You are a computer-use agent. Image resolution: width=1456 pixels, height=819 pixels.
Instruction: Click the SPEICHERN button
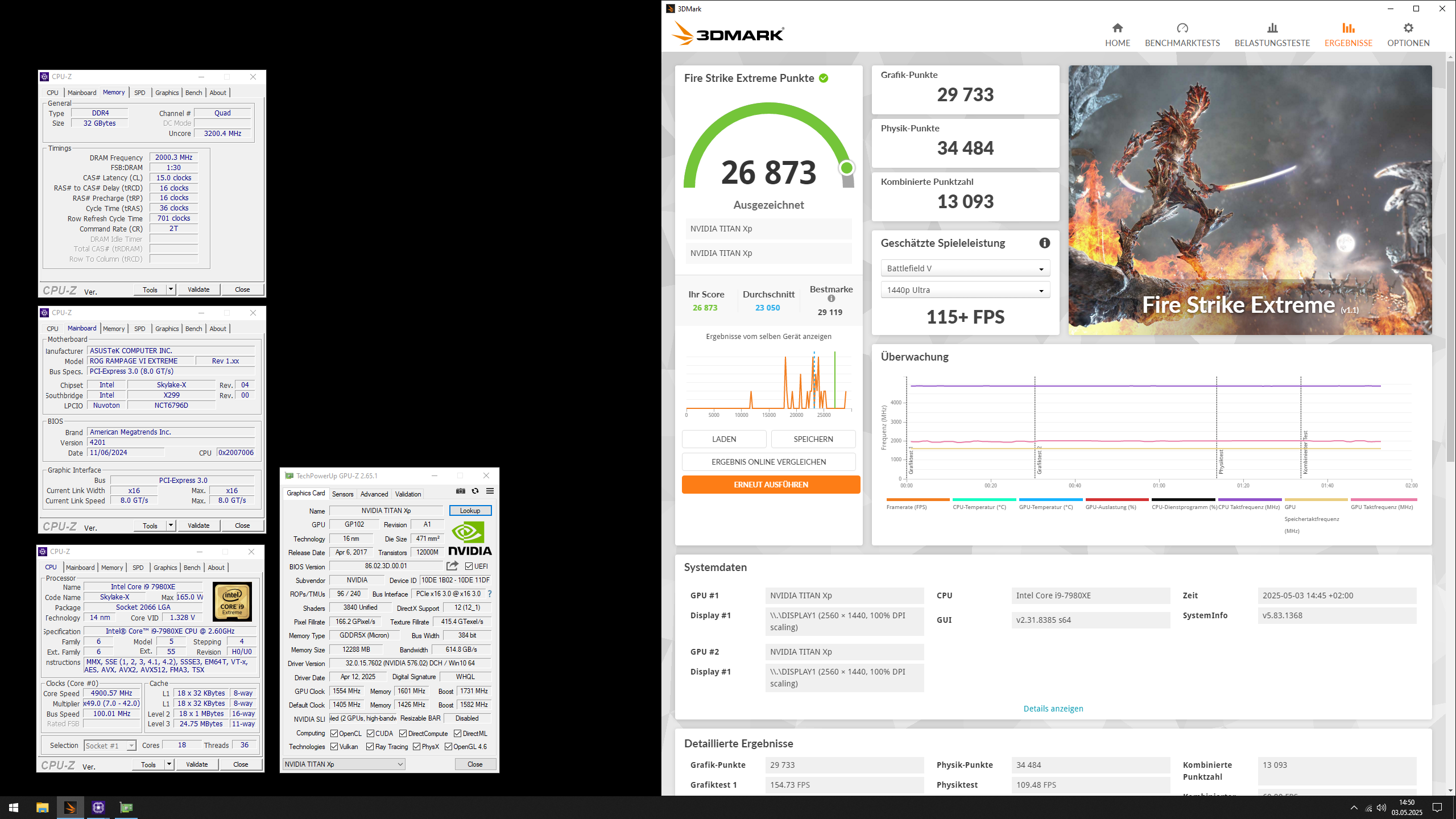pyautogui.click(x=813, y=439)
